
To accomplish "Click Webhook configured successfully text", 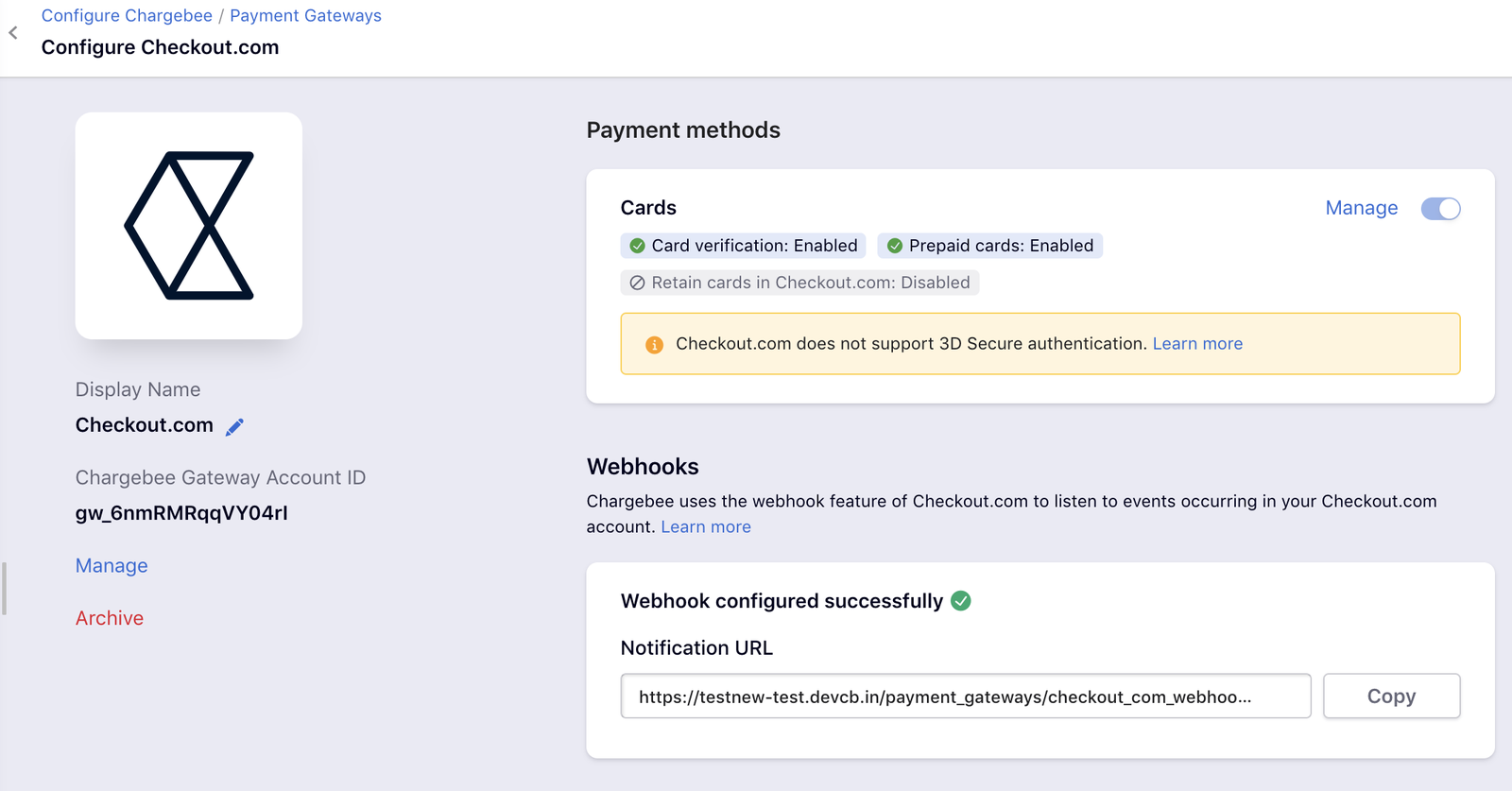I will pos(782,601).
